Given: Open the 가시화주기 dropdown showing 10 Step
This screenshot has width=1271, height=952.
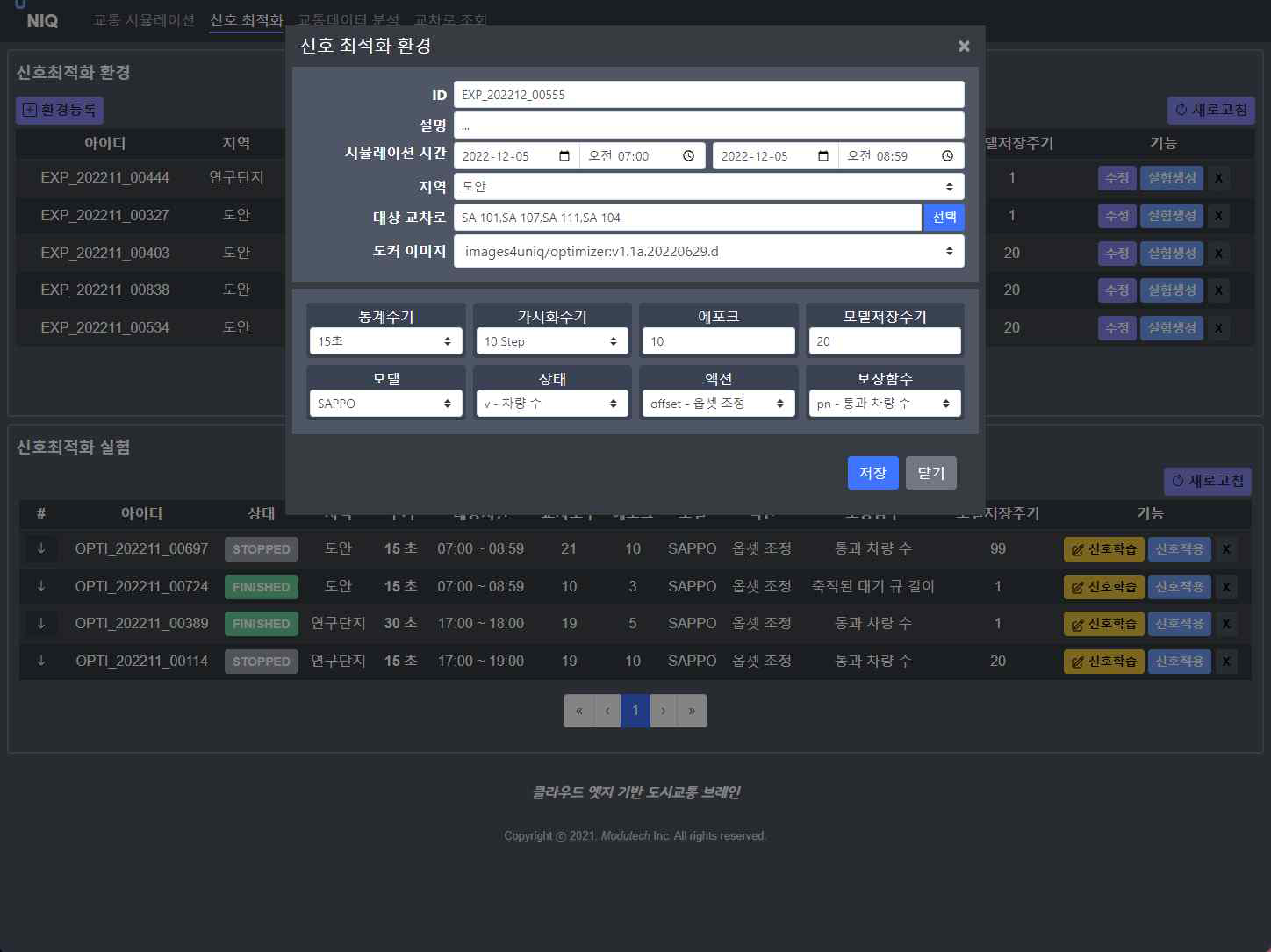Looking at the screenshot, I should [x=552, y=341].
